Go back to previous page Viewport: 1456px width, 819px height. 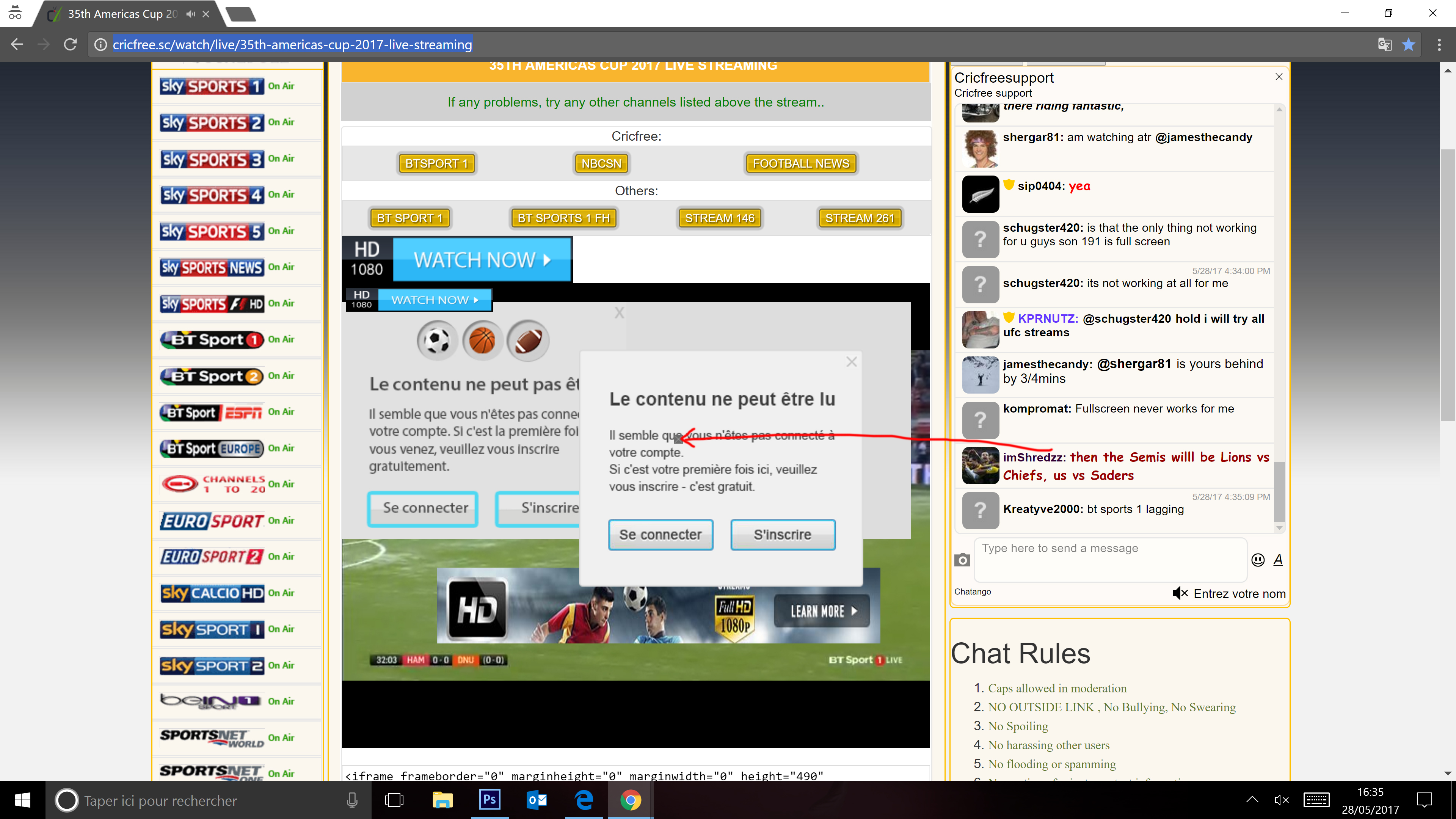coord(17,45)
